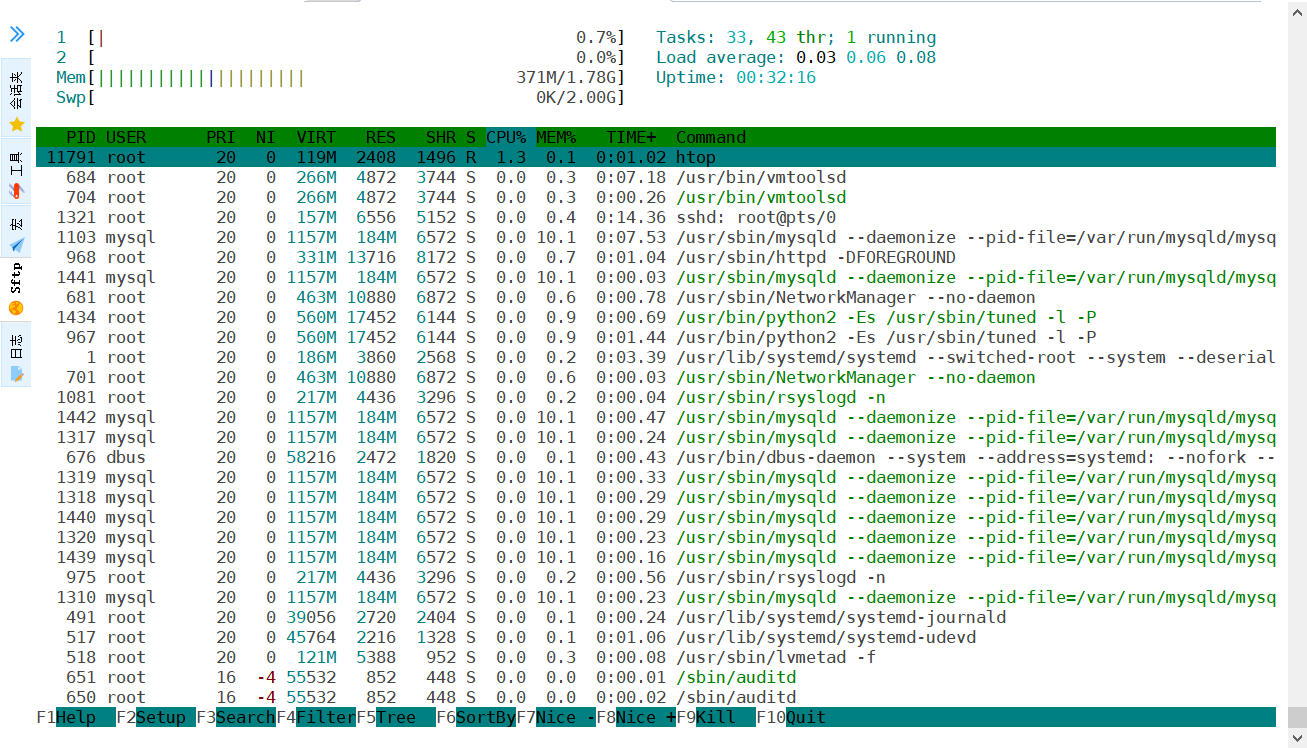Screen dimensions: 1307x748
Task: Click the Swp swap meter bar
Action: click(340, 97)
